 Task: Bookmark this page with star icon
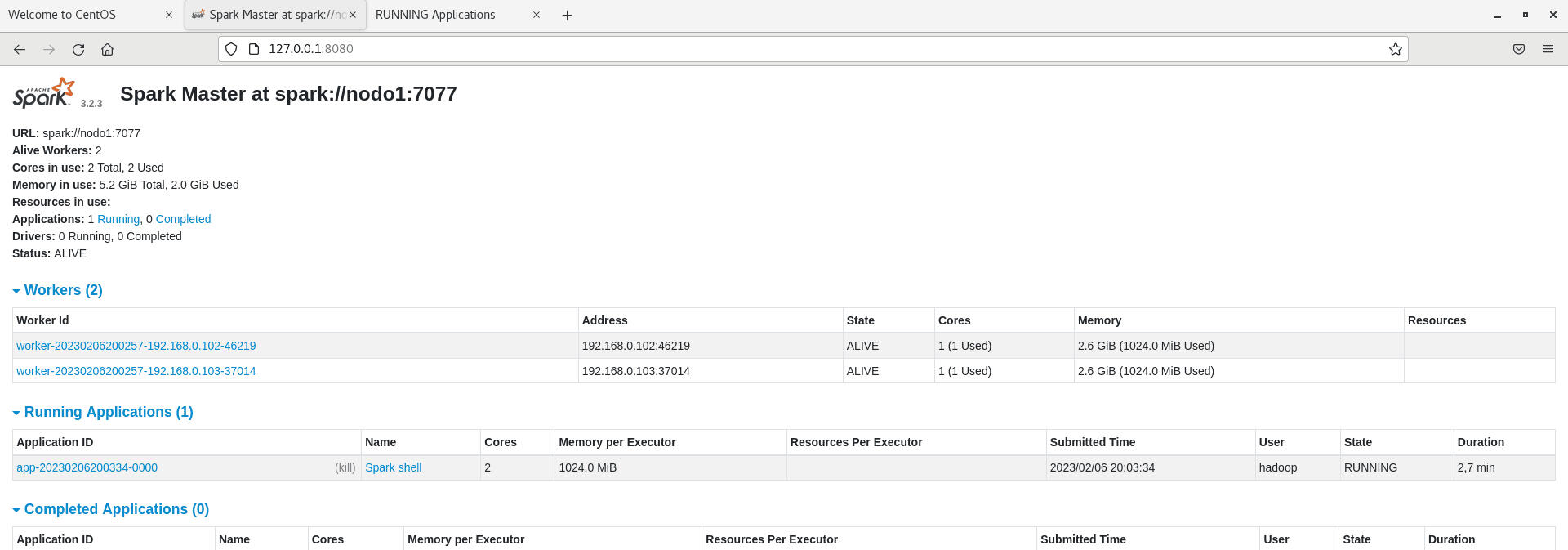(x=1396, y=49)
